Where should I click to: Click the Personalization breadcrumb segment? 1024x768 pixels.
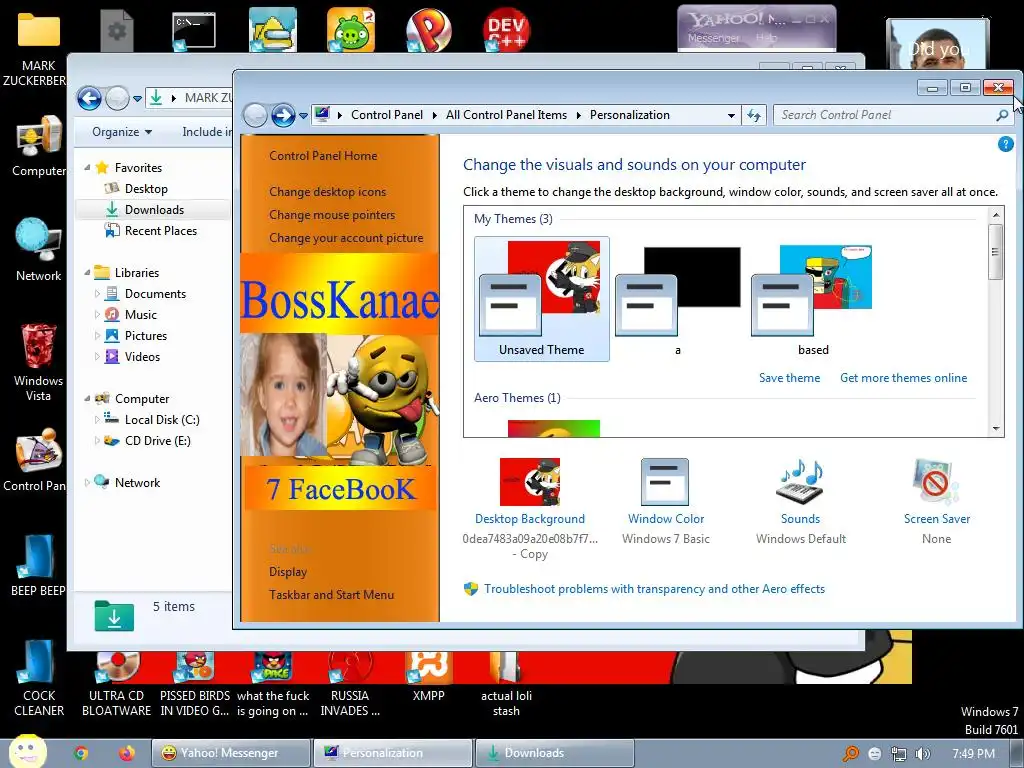point(630,115)
